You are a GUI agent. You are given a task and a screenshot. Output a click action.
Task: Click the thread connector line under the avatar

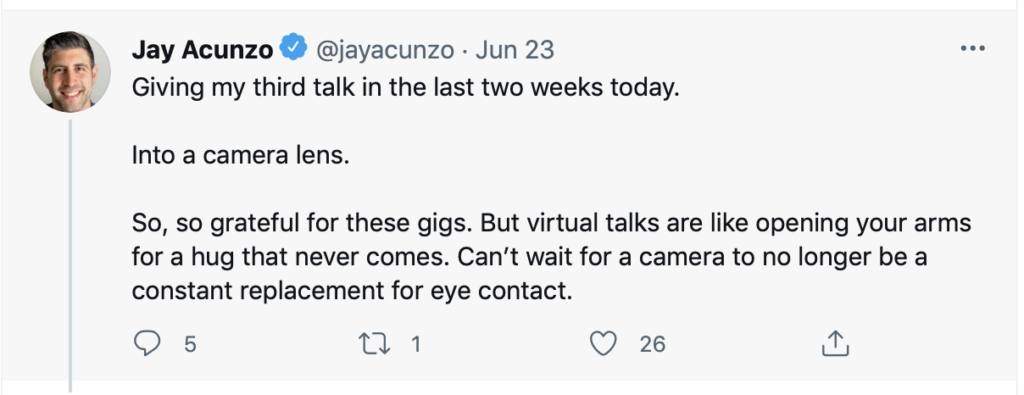coord(70,255)
